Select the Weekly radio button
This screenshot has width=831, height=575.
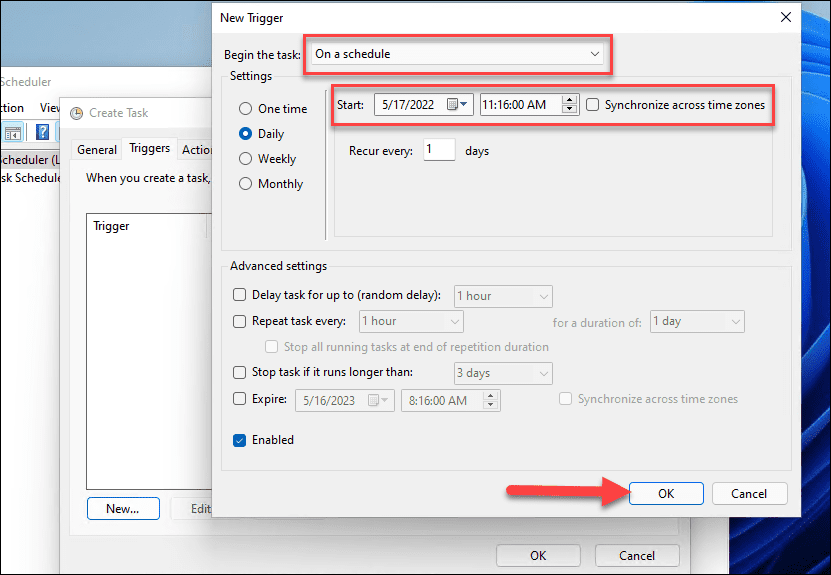[x=246, y=159]
